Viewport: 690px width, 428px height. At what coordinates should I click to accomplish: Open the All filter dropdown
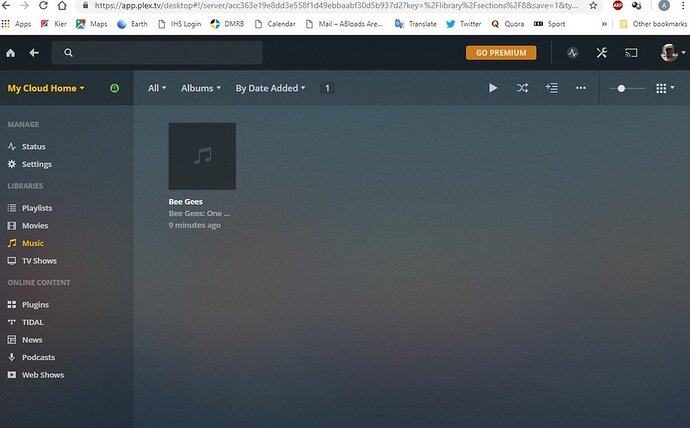157,88
